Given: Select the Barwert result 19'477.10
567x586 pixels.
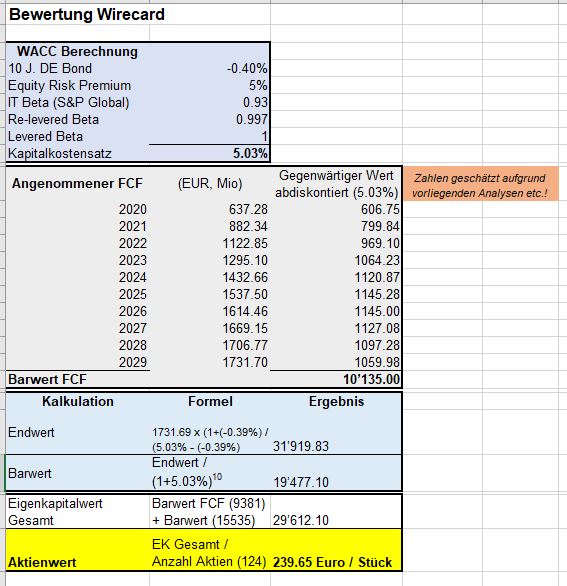Looking at the screenshot, I should click(301, 482).
